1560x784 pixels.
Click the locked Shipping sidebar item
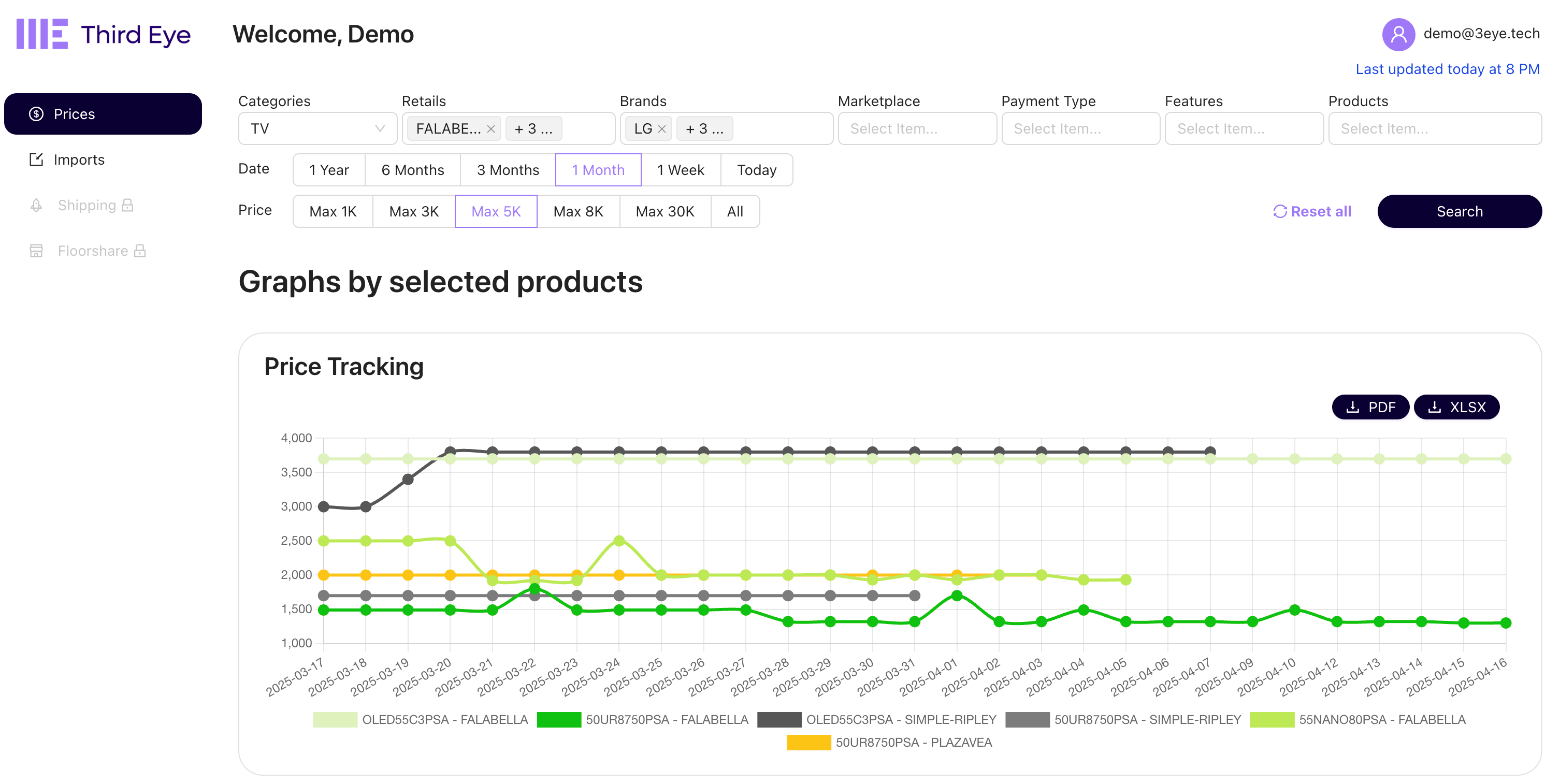86,205
